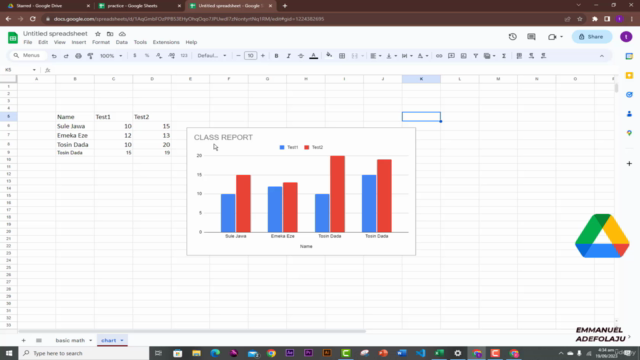The width and height of the screenshot is (640, 360).
Task: Click the Name box showing K5
Action: 20,70
